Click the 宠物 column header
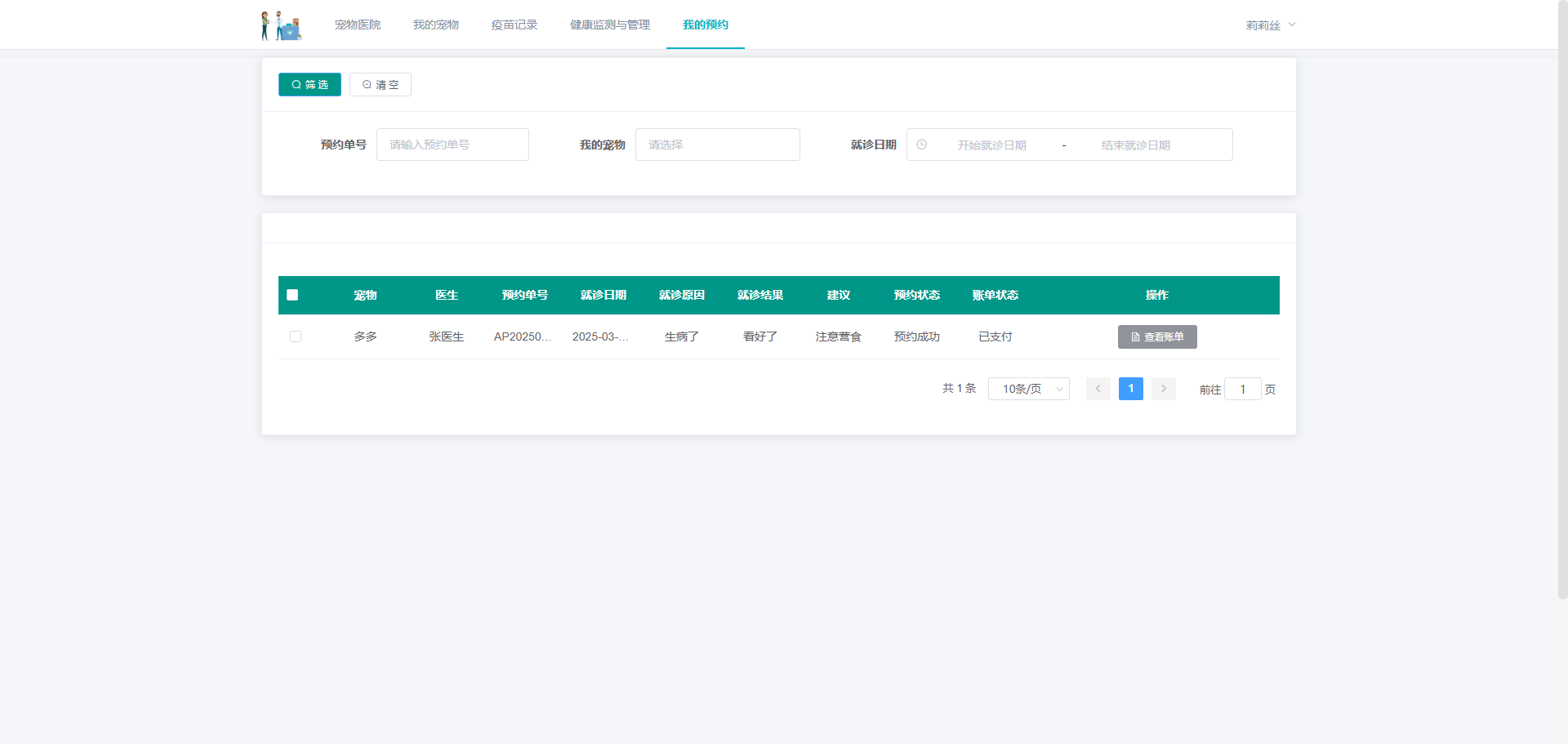 365,295
